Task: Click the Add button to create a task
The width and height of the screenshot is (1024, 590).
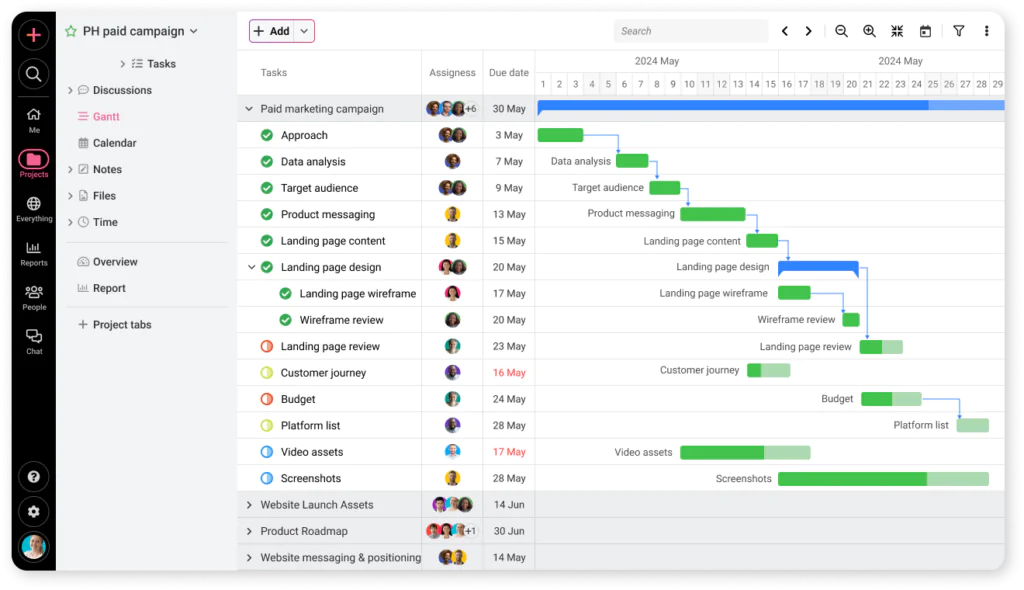Action: pyautogui.click(x=277, y=31)
